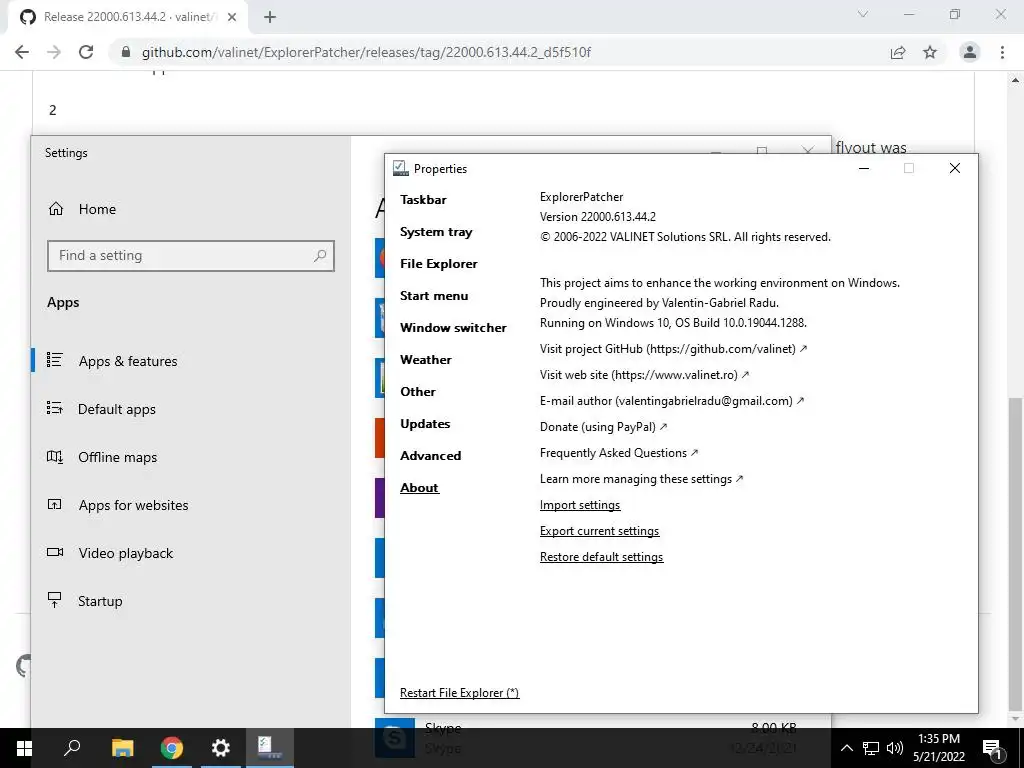
Task: Click Learn more managing these settings
Action: (x=641, y=479)
